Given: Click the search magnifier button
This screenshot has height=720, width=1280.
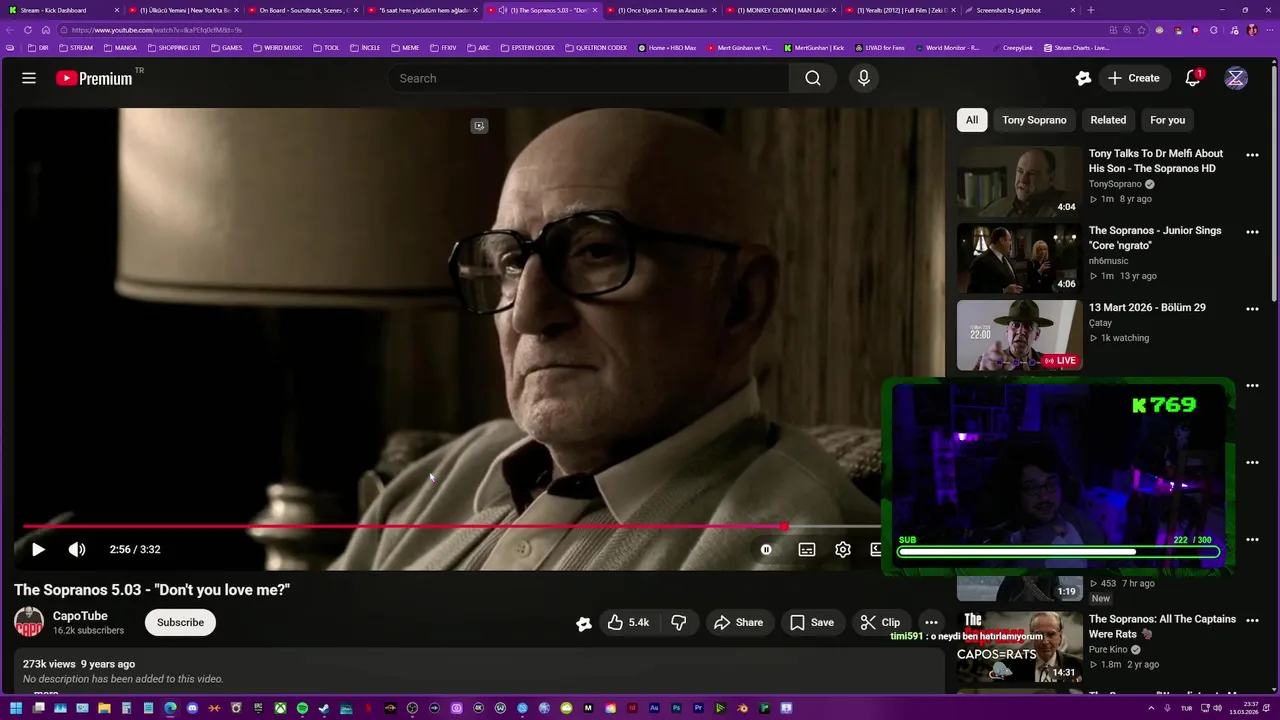Looking at the screenshot, I should click(x=813, y=78).
